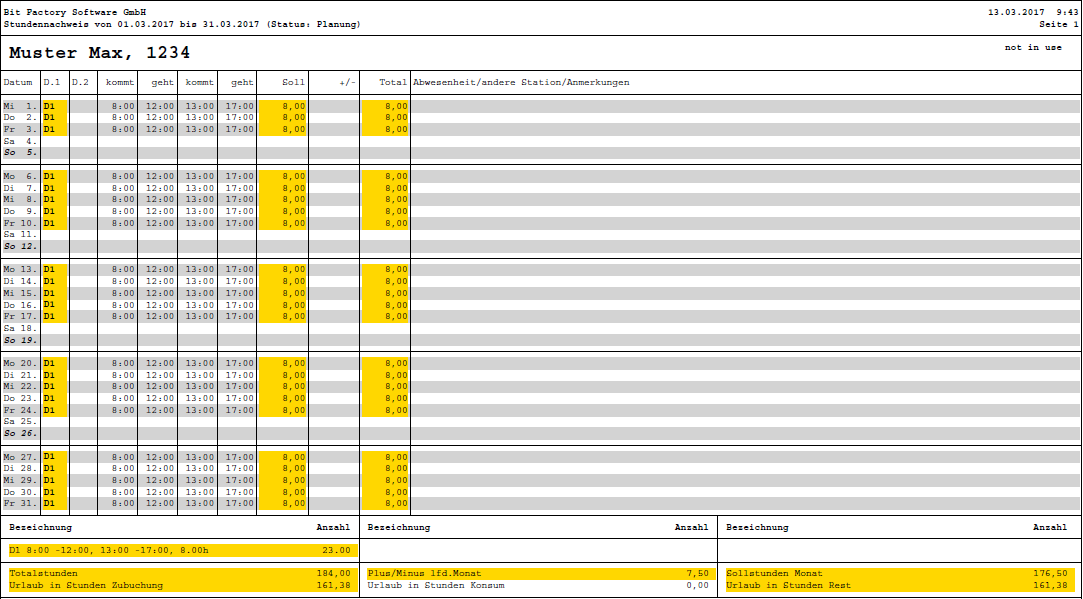This screenshot has height=599, width=1083.
Task: Select the Soll column header
Action: tap(294, 82)
